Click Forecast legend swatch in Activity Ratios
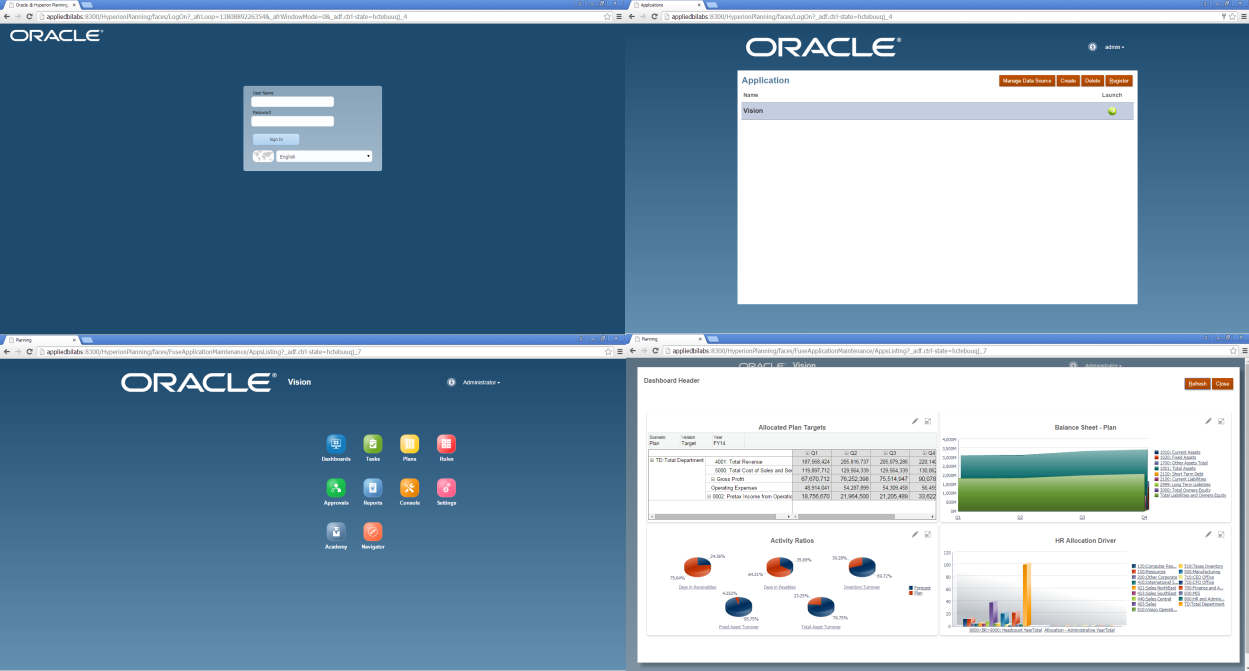The height and width of the screenshot is (671, 1249). [x=911, y=588]
